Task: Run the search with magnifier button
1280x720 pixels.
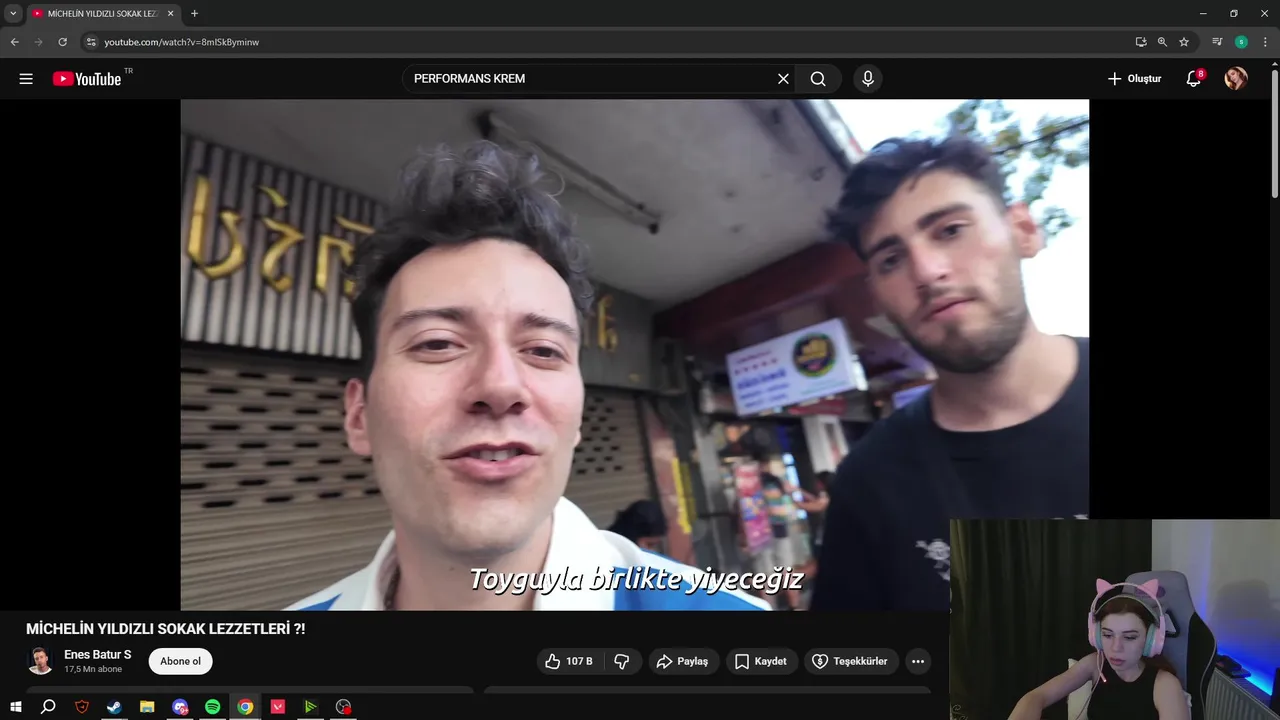Action: point(818,79)
